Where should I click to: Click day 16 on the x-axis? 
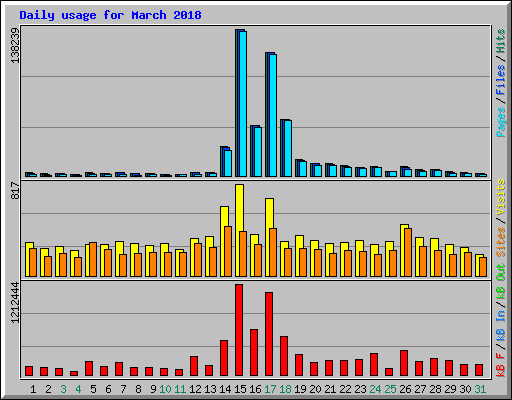click(255, 389)
